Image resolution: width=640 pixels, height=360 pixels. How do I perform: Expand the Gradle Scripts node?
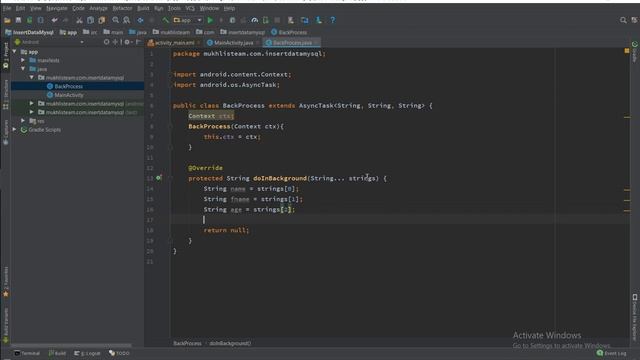(x=15, y=129)
